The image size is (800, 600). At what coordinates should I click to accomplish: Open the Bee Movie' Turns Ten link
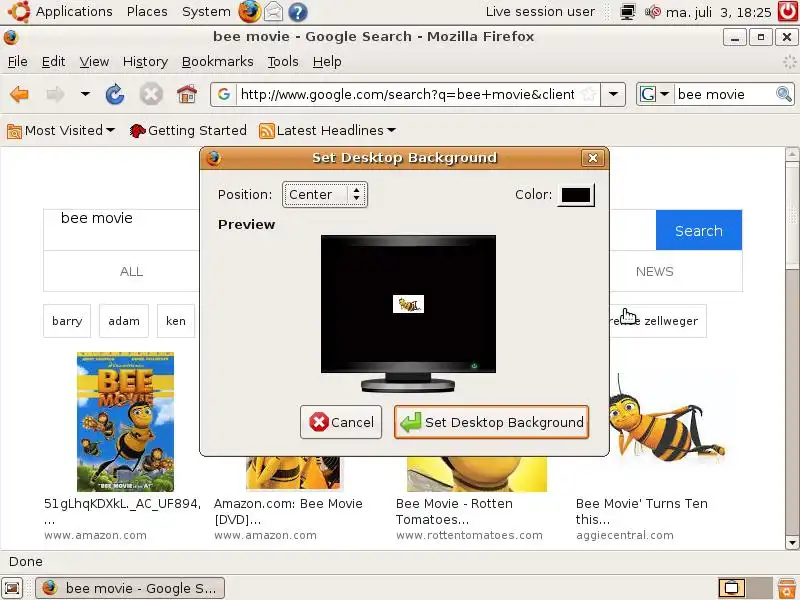pos(641,511)
